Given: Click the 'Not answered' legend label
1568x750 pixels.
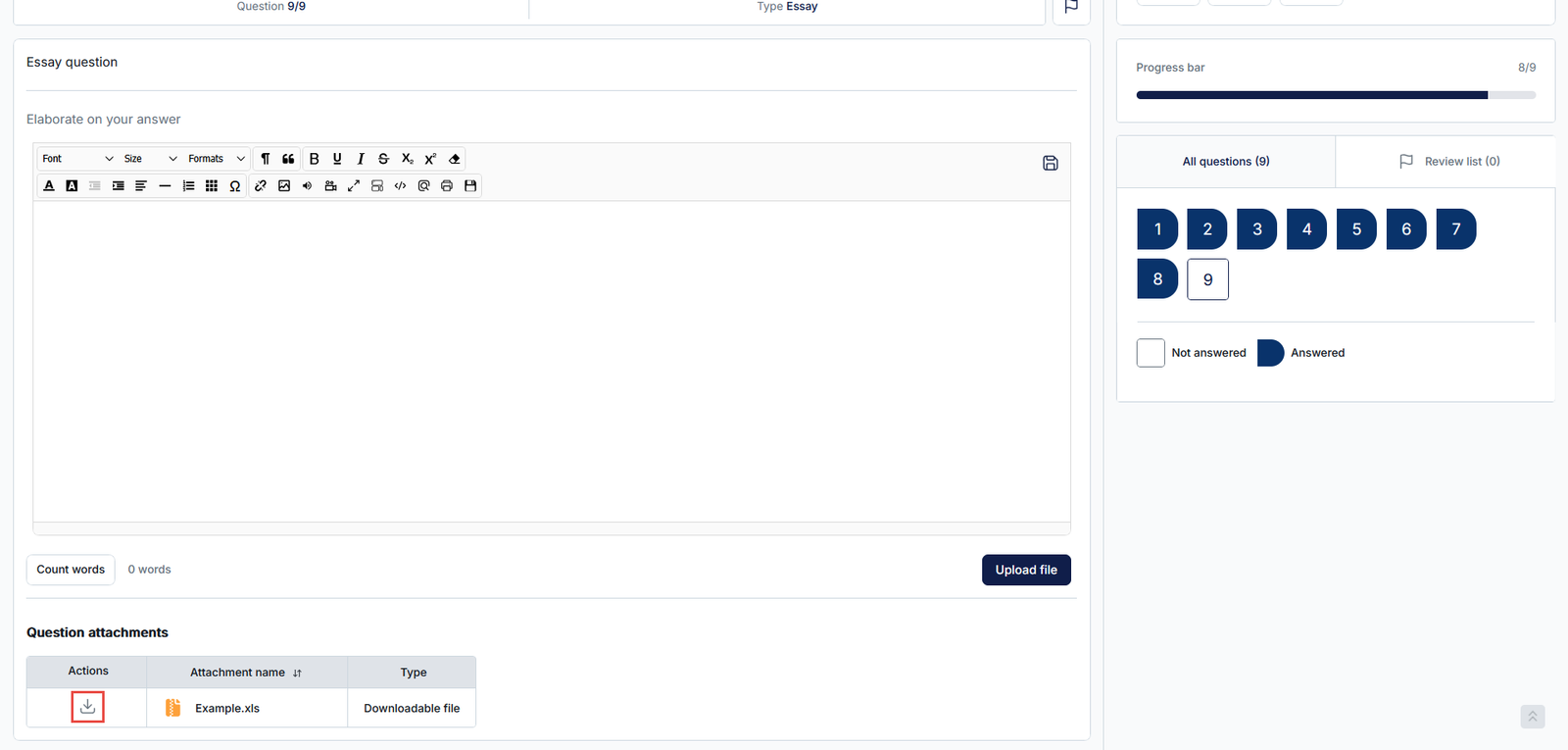Looking at the screenshot, I should (x=1208, y=353).
